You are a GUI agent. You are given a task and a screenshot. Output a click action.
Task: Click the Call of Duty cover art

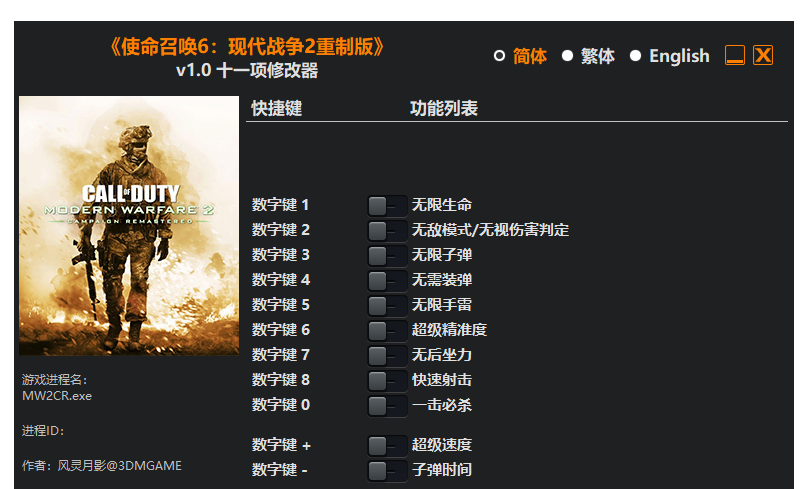[x=129, y=225]
